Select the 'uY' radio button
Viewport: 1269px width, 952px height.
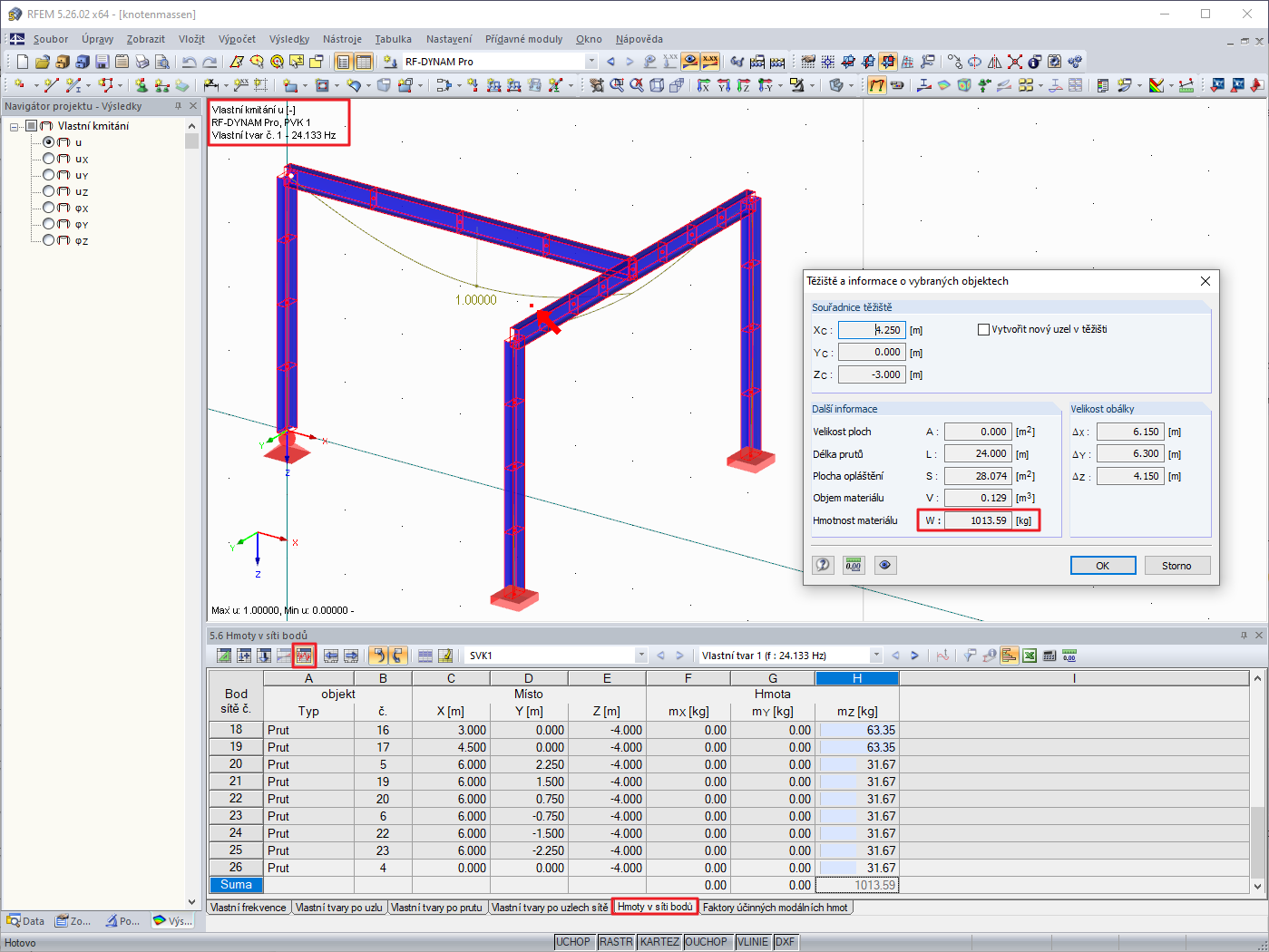(x=49, y=175)
